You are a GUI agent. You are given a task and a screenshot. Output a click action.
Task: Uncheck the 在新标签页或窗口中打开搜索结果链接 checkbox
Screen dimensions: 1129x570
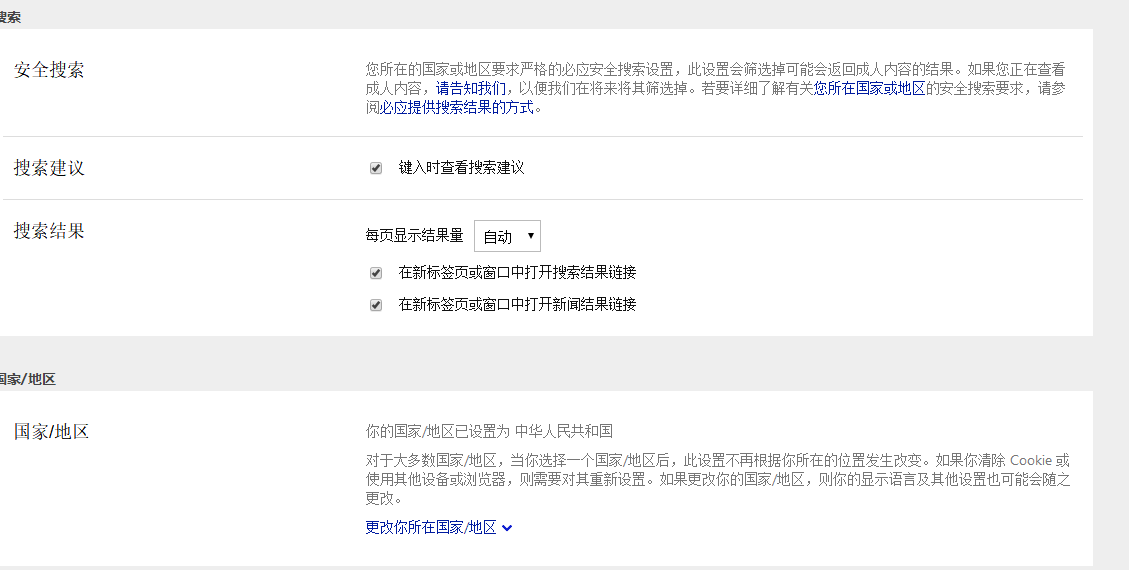[x=376, y=273]
